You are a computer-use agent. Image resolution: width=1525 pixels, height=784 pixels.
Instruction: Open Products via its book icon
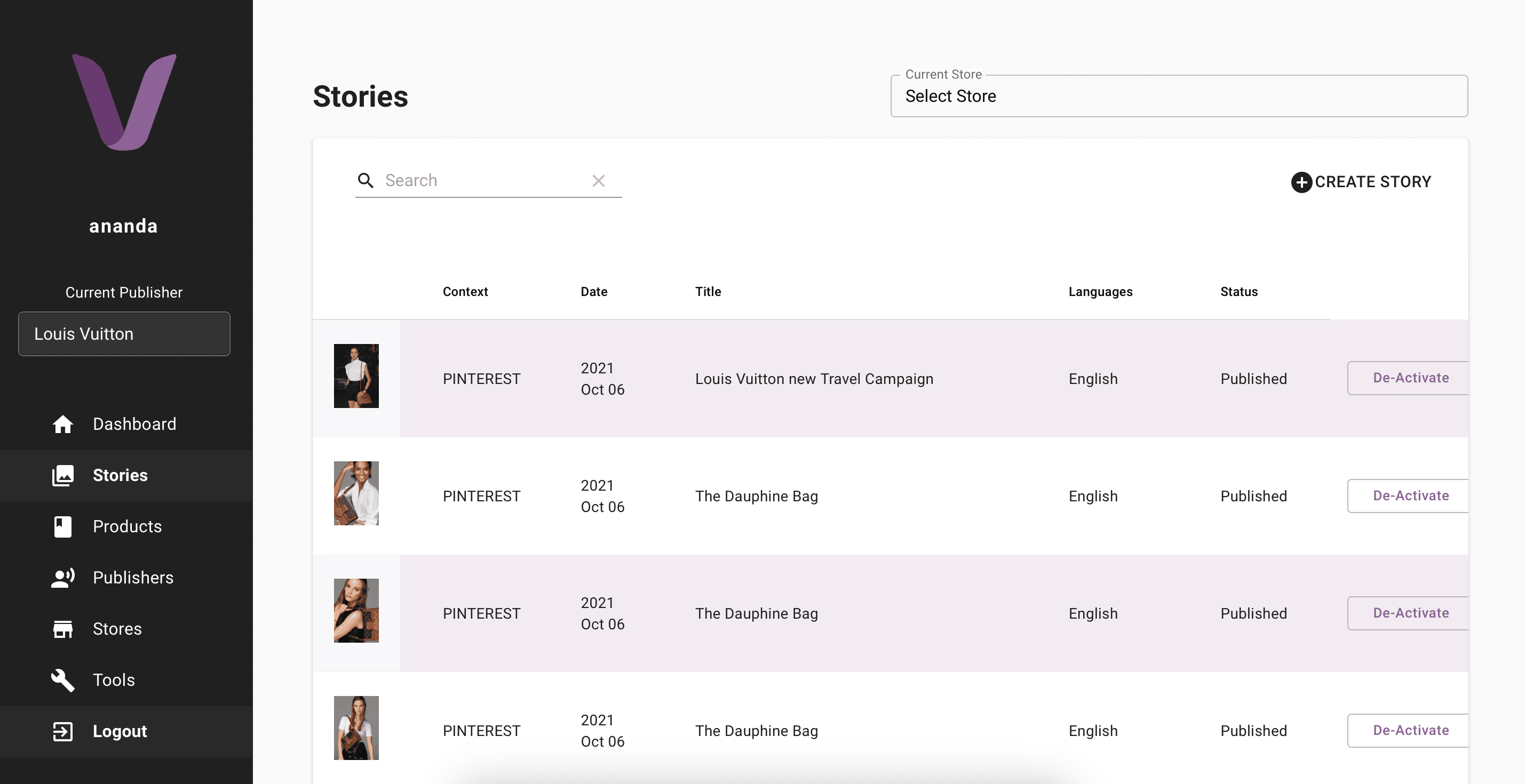pyautogui.click(x=63, y=526)
